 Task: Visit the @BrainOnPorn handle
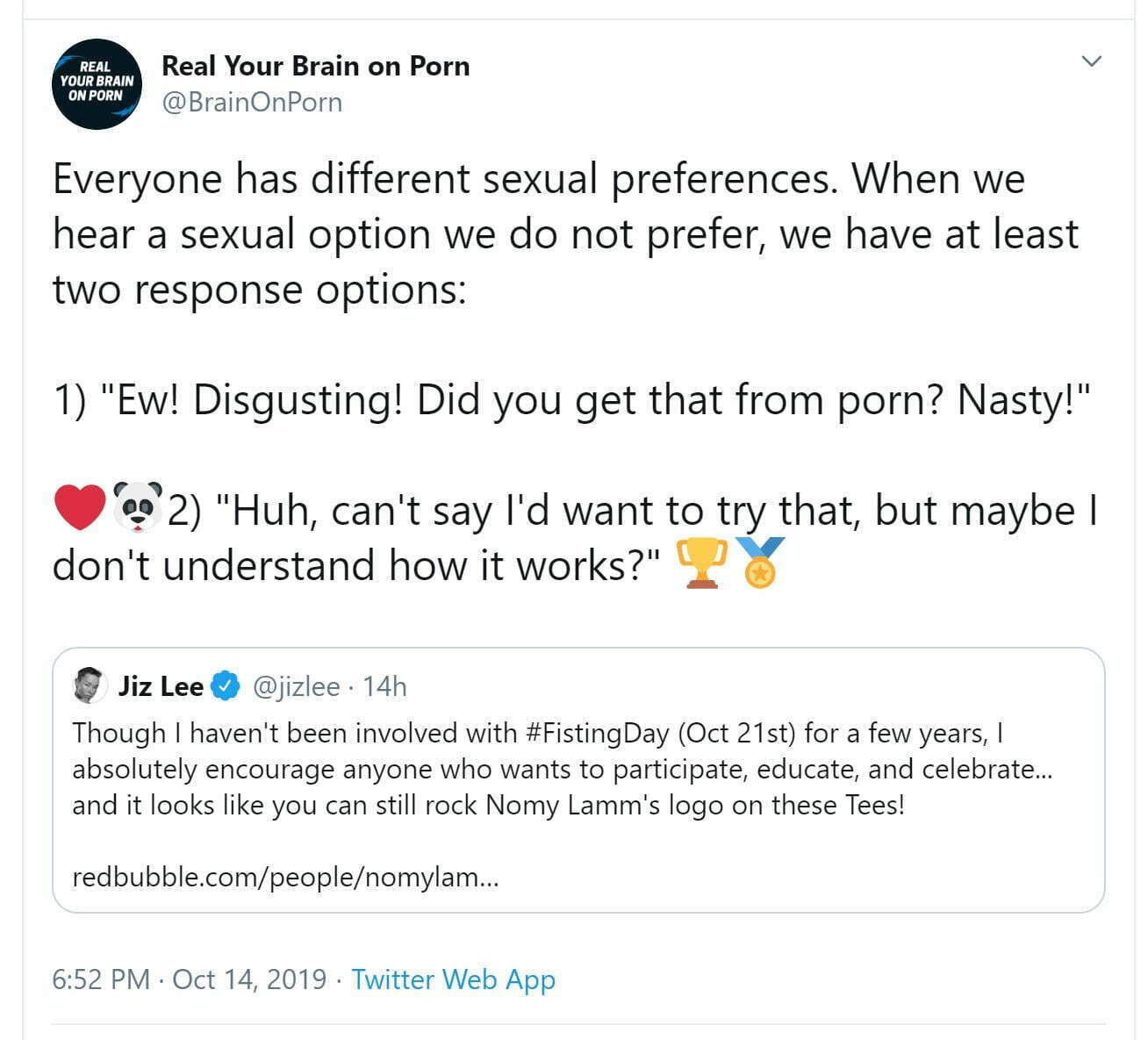click(x=252, y=102)
